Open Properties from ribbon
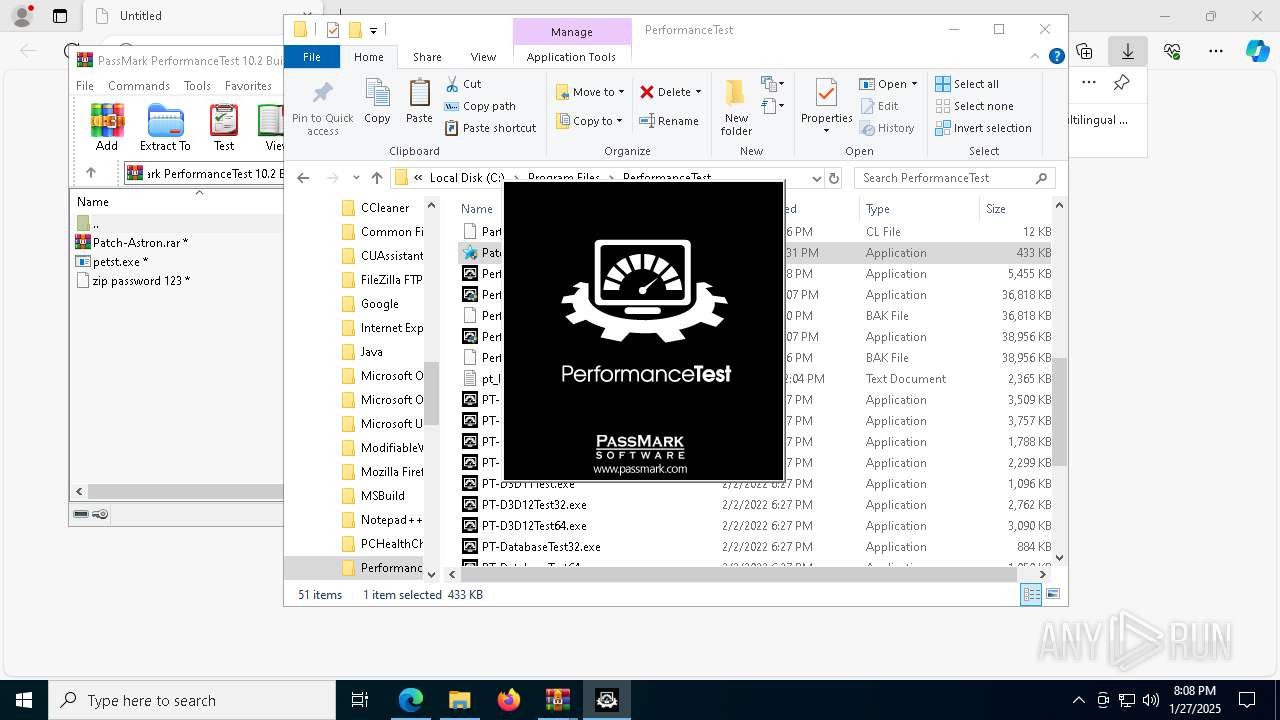 [x=826, y=106]
